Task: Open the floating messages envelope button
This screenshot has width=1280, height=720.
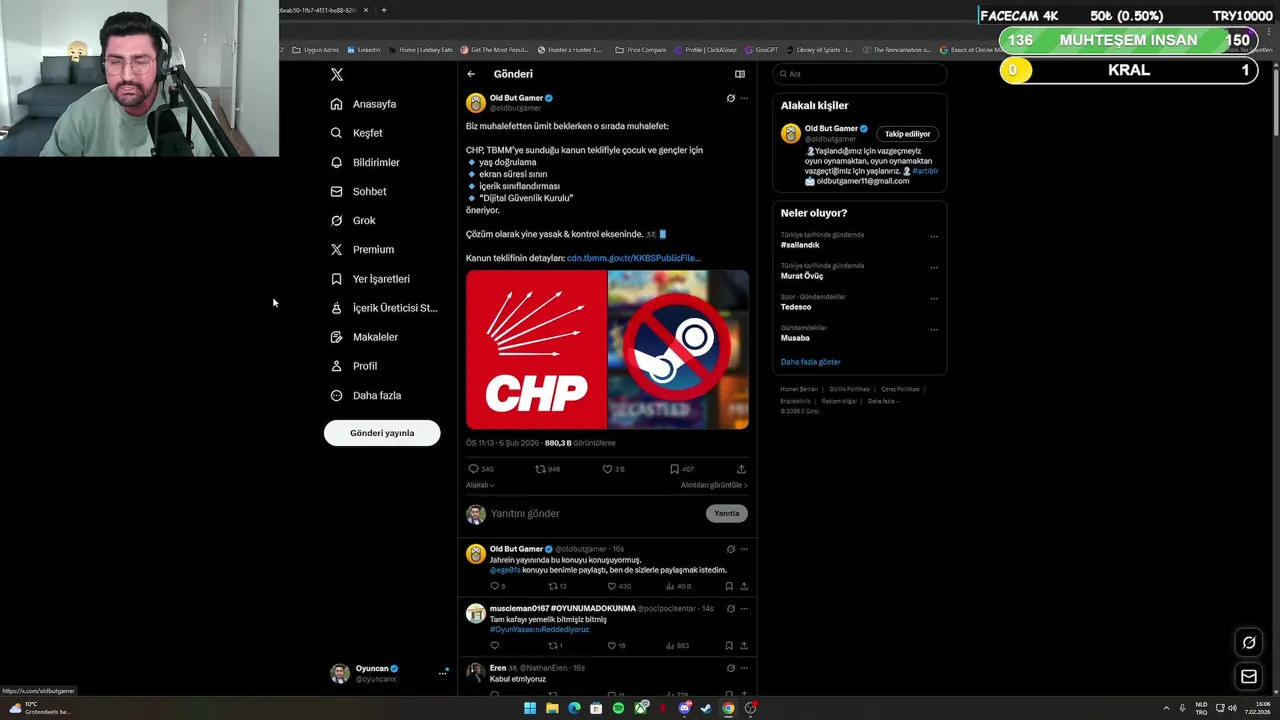Action: pyautogui.click(x=1249, y=677)
